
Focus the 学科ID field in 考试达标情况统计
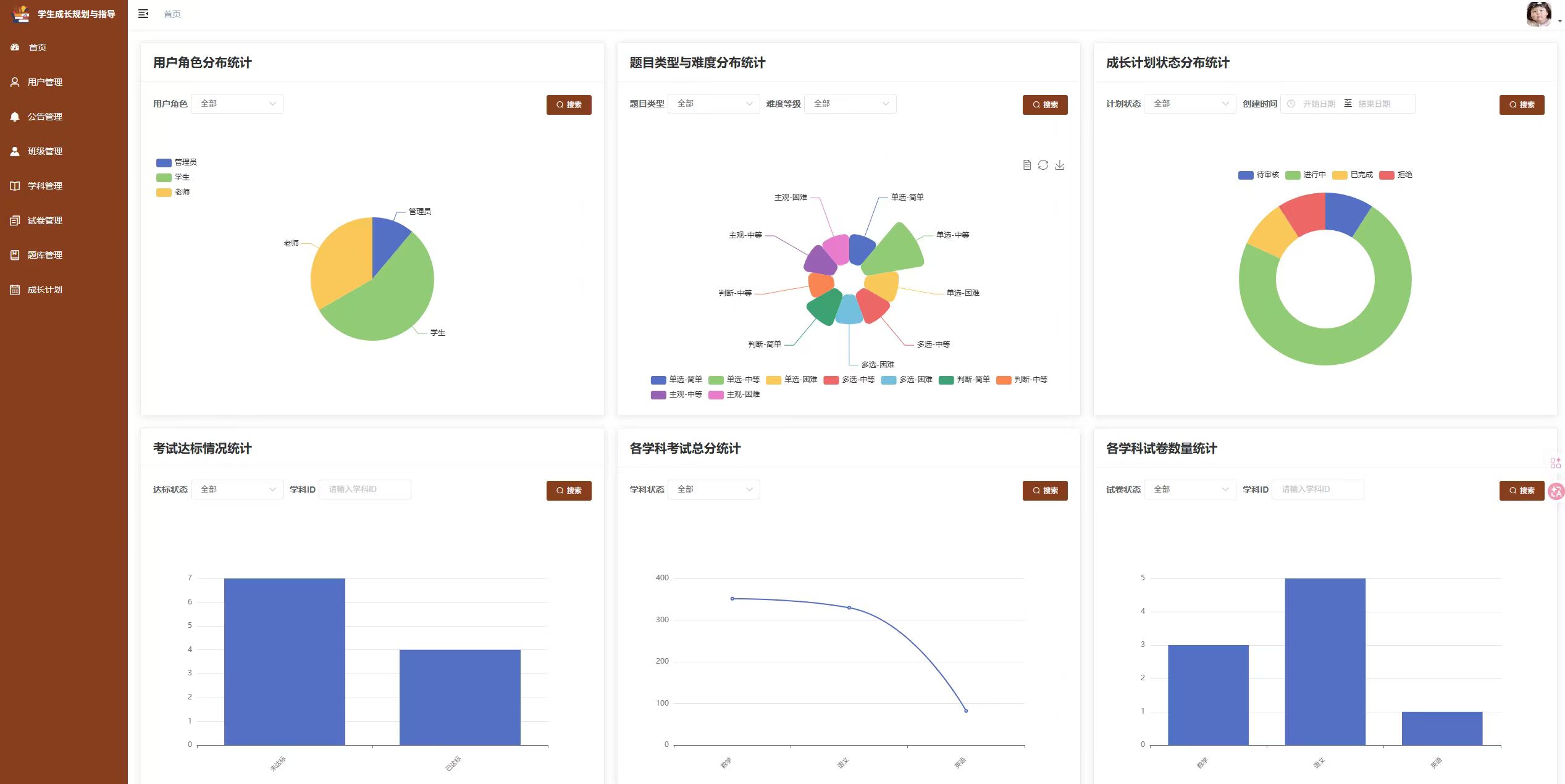pyautogui.click(x=365, y=490)
